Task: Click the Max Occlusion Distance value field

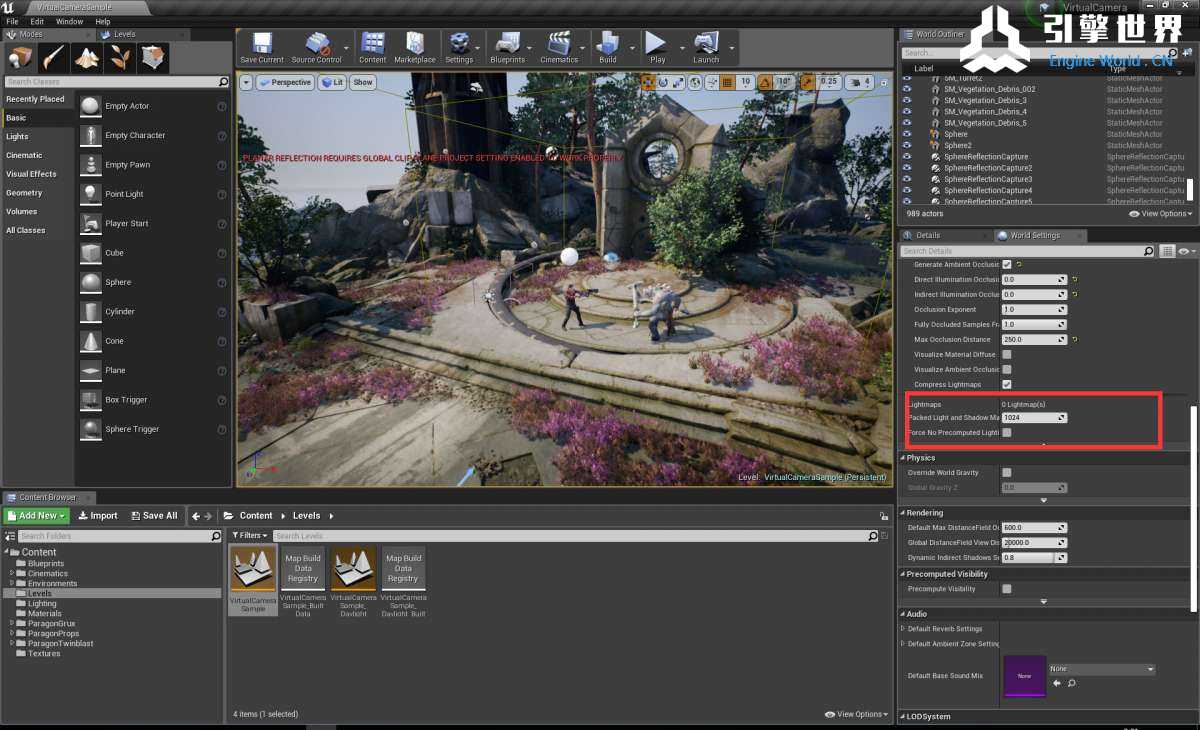Action: pos(1034,340)
